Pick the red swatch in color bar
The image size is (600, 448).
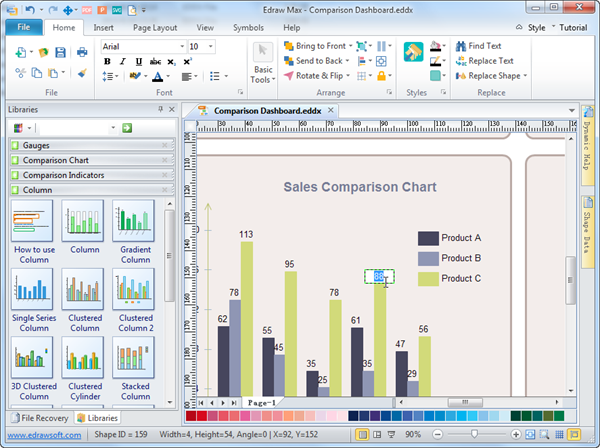[191, 415]
